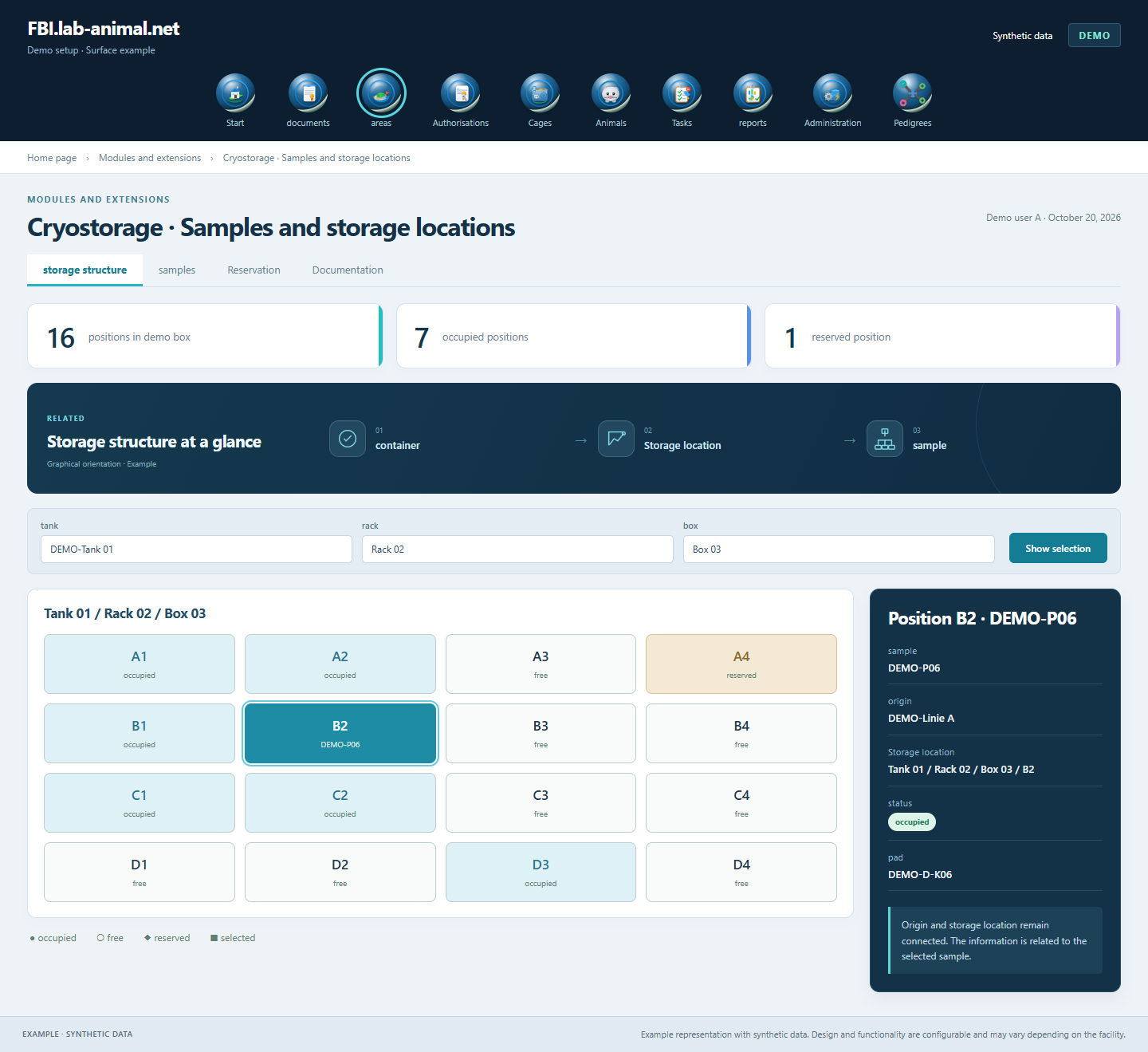Click the container checkmark step icon
1148x1052 pixels.
click(348, 439)
